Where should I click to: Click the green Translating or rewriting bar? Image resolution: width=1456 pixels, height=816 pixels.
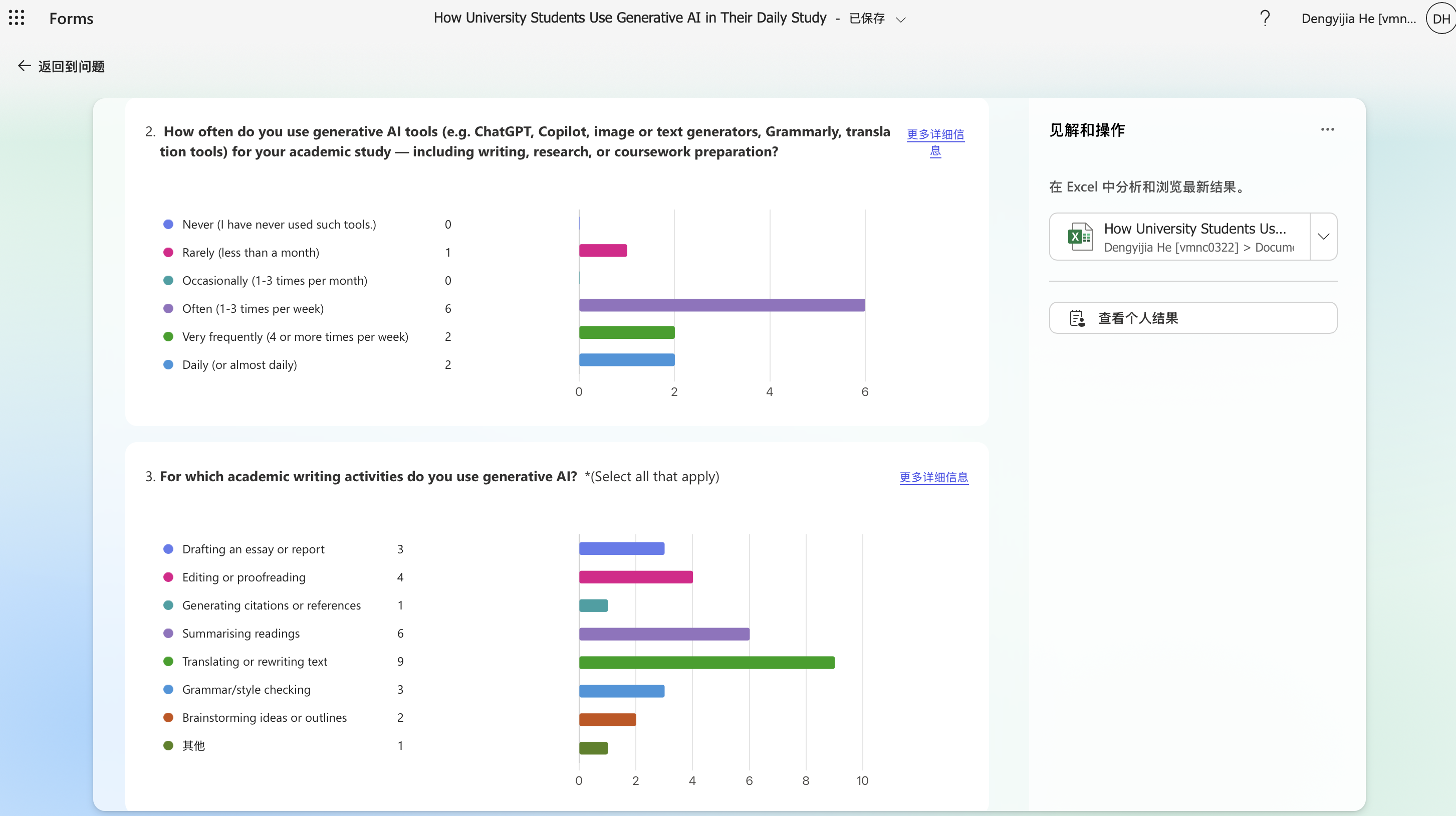click(706, 662)
